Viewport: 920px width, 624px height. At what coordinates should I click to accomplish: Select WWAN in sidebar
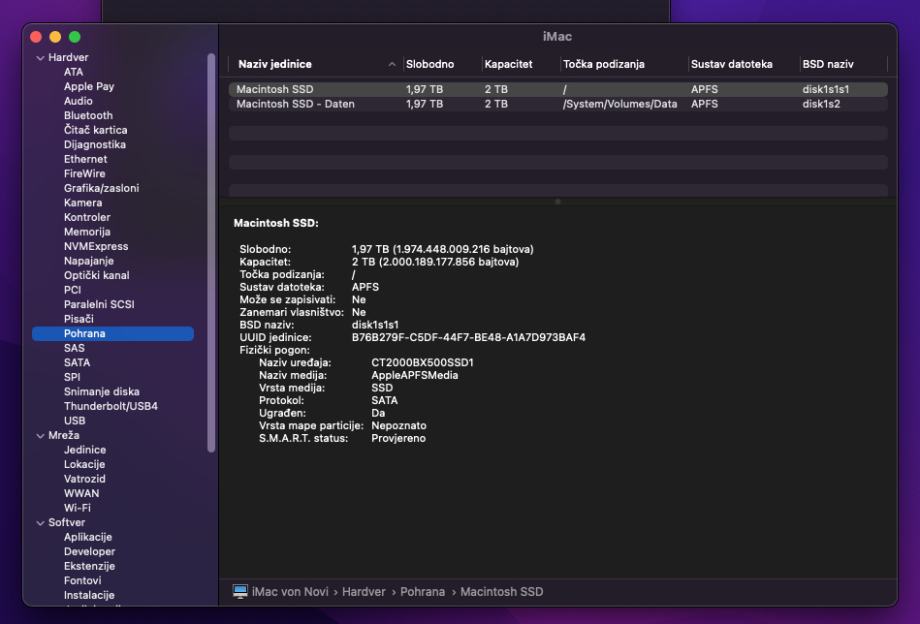[x=81, y=493]
